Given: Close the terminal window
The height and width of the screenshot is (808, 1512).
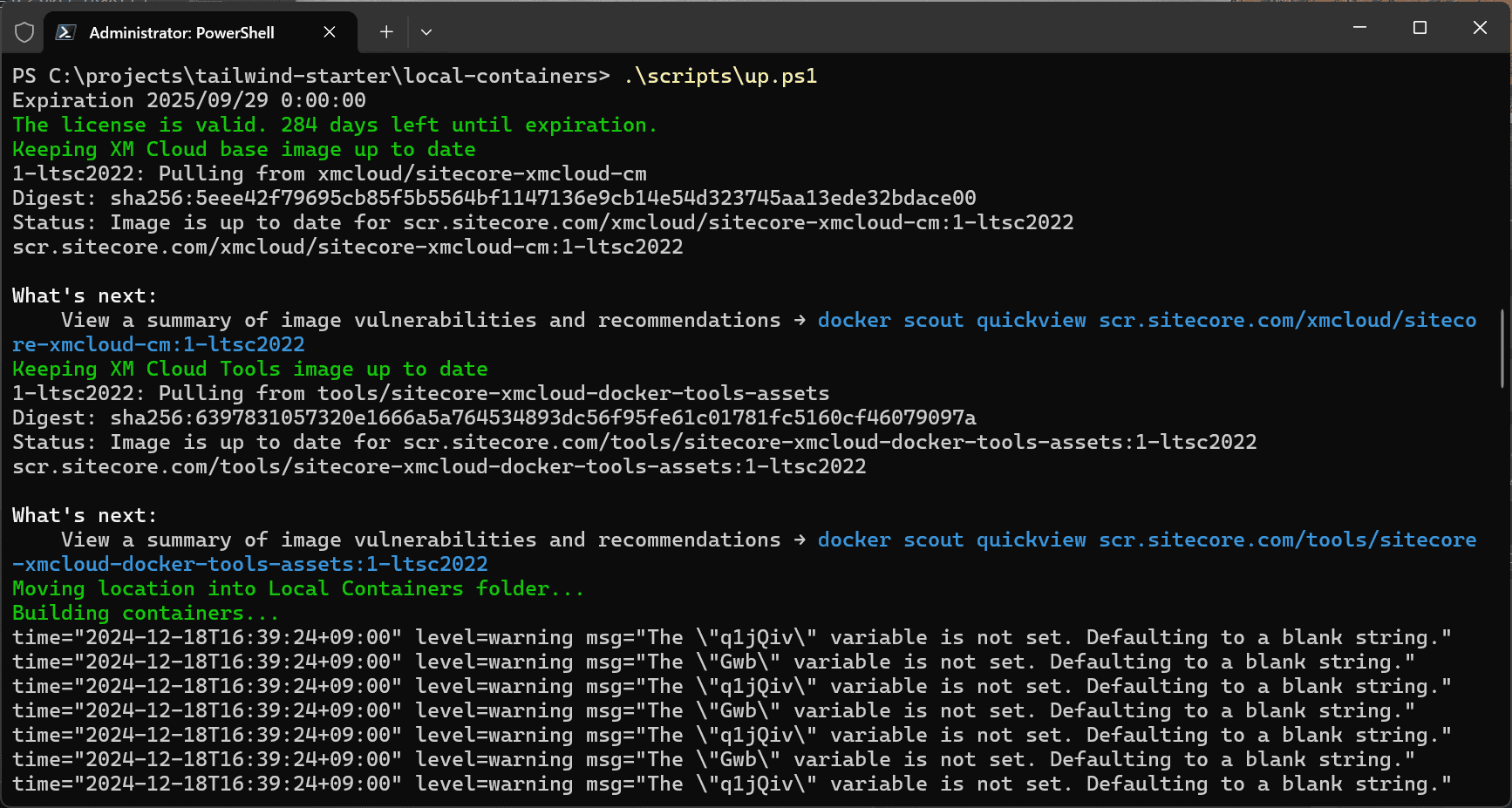Looking at the screenshot, I should [x=1480, y=28].
